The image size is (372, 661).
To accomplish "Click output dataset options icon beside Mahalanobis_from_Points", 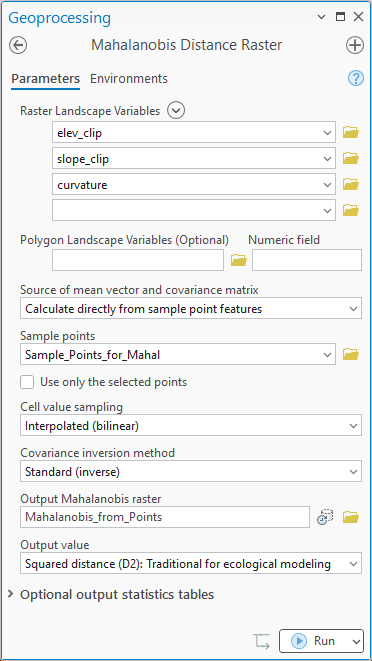I will 325,517.
